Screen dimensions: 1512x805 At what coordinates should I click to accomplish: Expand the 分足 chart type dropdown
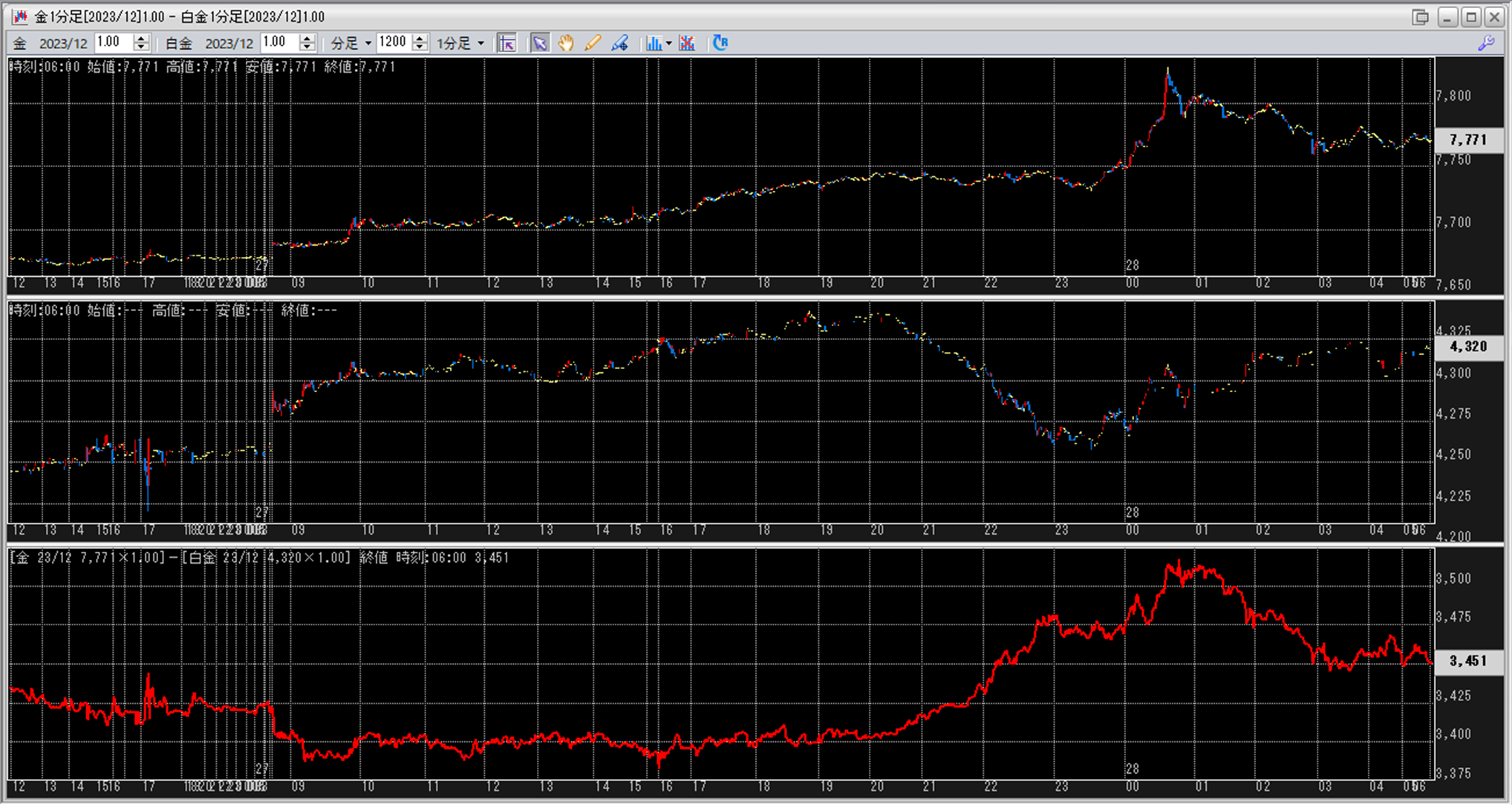point(368,43)
